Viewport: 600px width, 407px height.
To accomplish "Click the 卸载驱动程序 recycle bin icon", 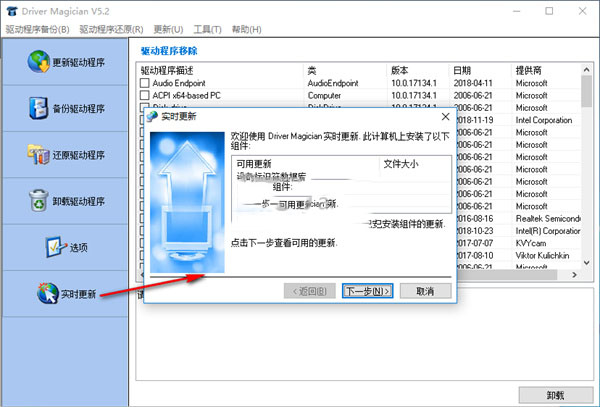I will click(38, 200).
